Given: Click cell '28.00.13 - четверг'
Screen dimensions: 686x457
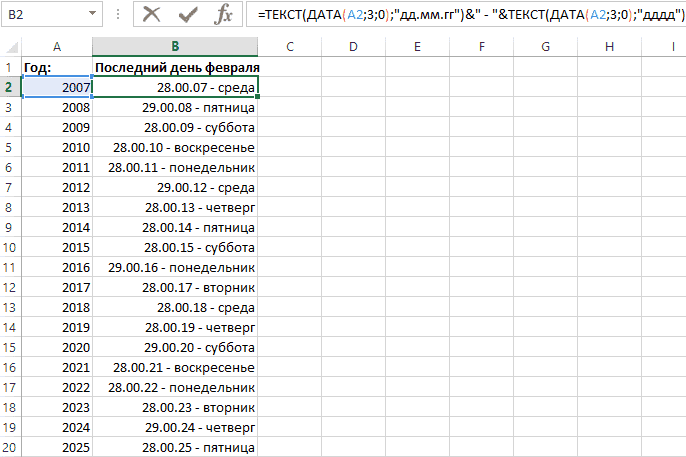Looking at the screenshot, I should pos(175,207).
